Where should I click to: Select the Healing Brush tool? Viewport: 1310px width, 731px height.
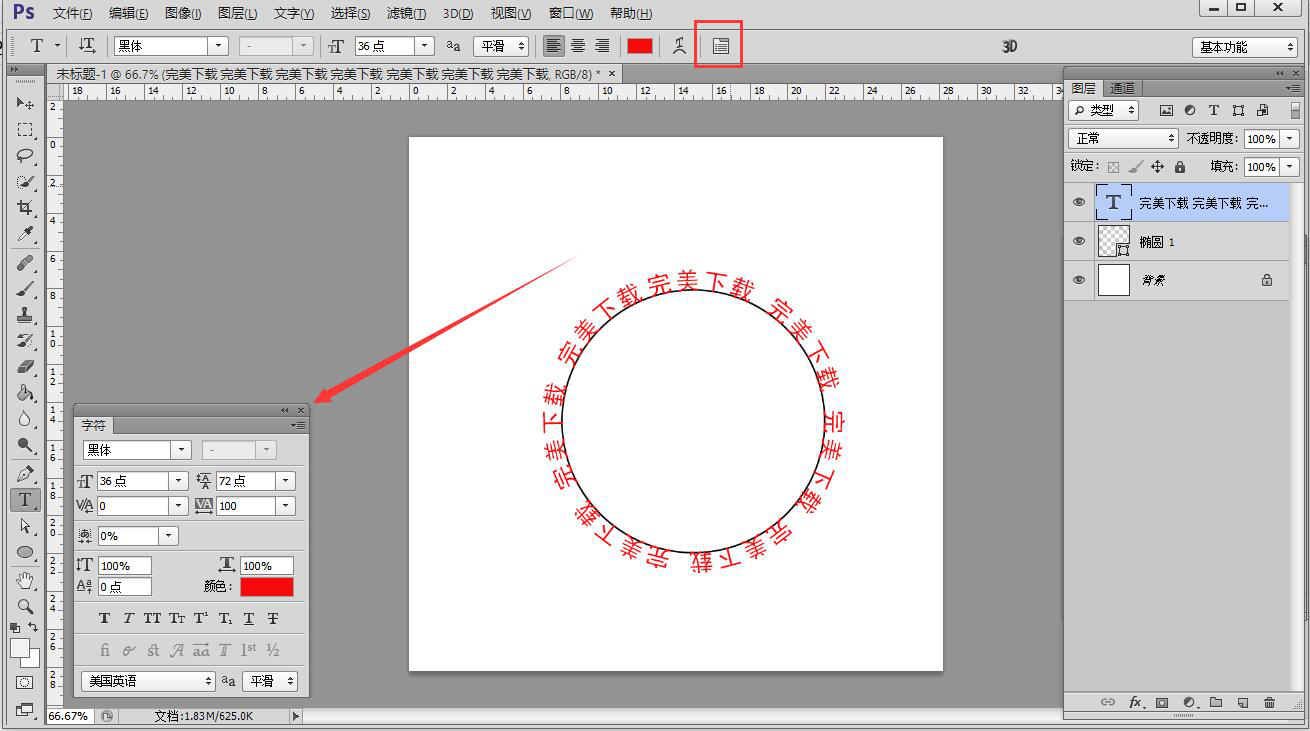coord(25,263)
